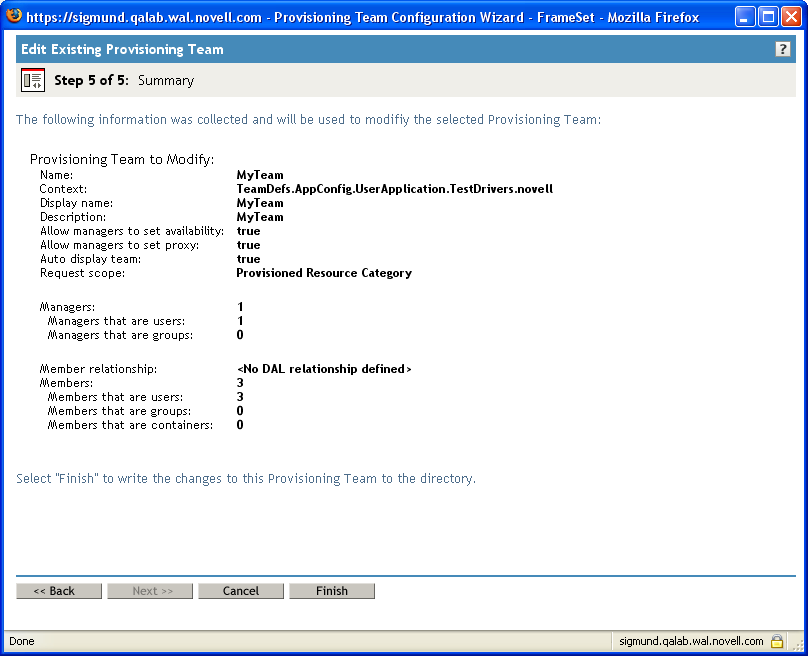808x656 pixels.
Task: Click the 'Done' status bar text
Action: (x=22, y=641)
